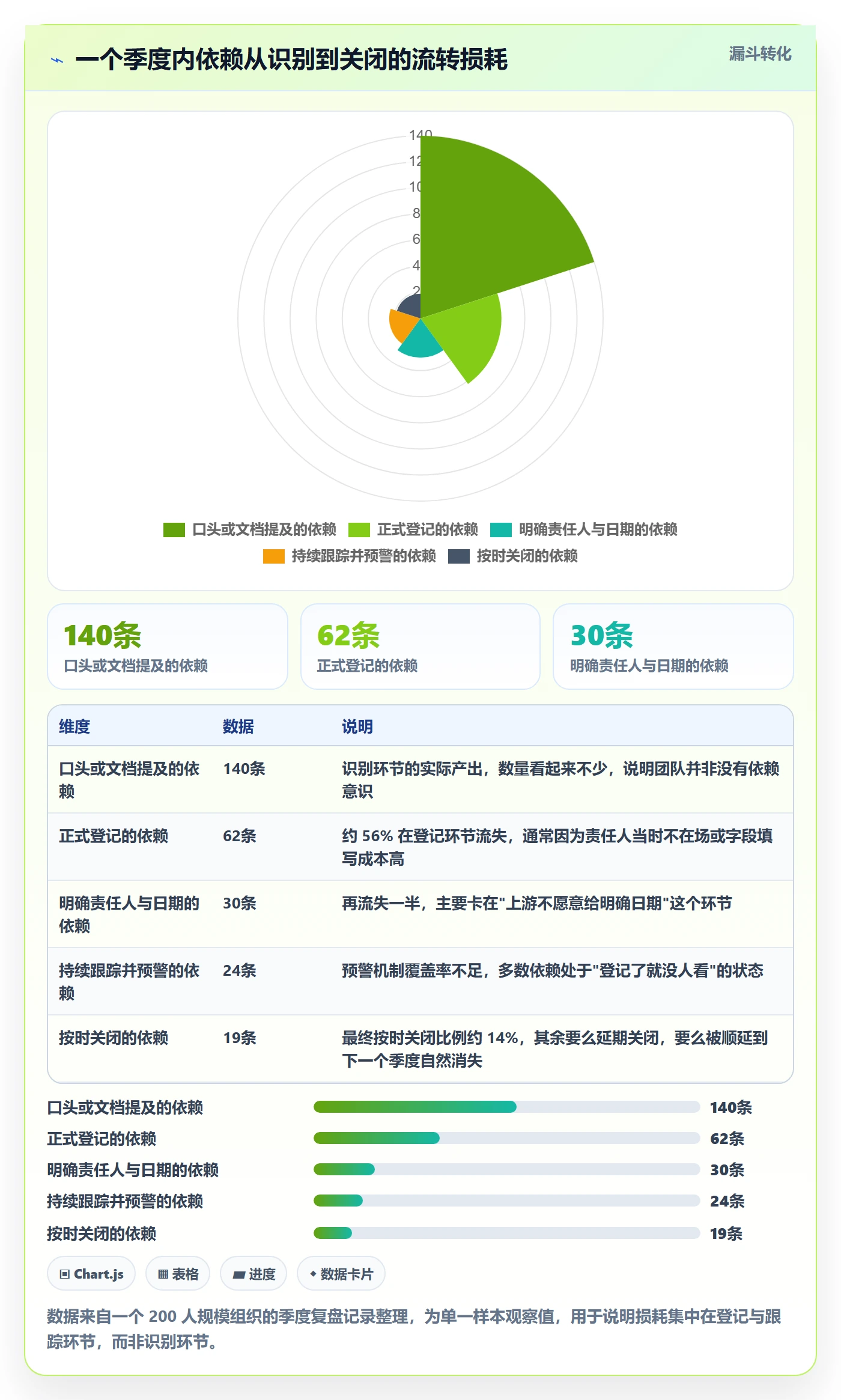Click the 说明 table column header
841x1400 pixels.
point(357,726)
